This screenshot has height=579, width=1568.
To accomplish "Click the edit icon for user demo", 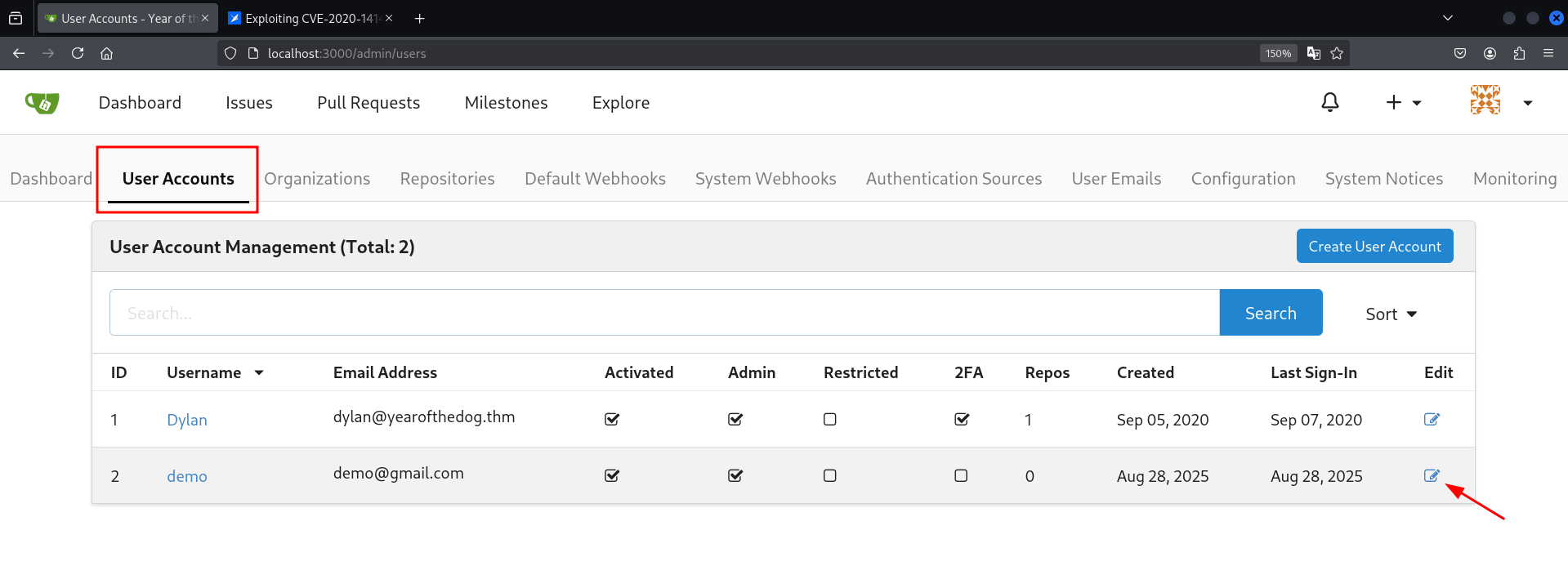I will (1431, 475).
